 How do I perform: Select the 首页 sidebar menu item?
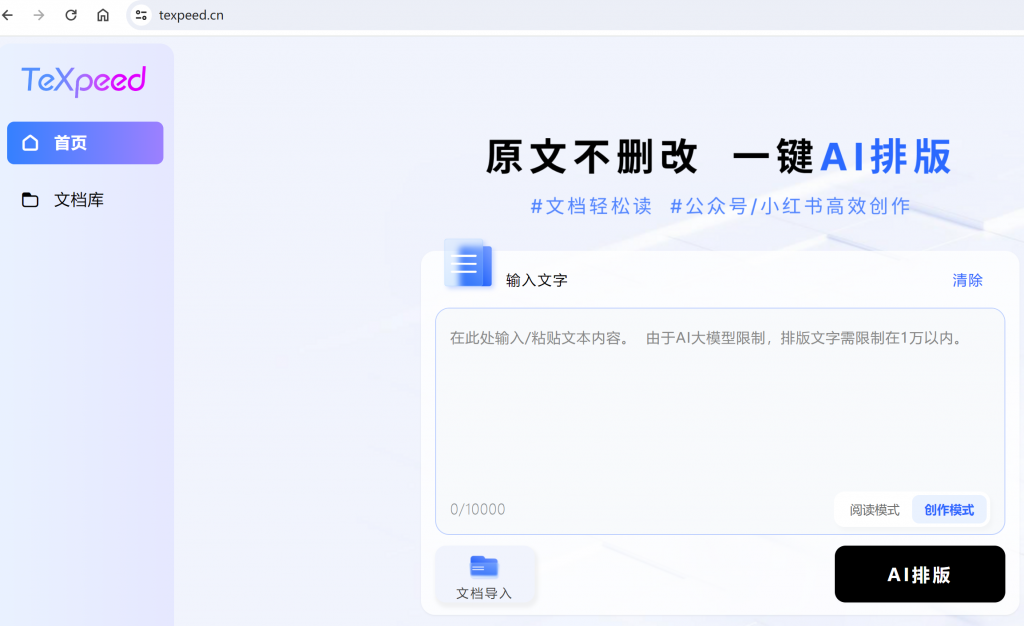tap(85, 143)
